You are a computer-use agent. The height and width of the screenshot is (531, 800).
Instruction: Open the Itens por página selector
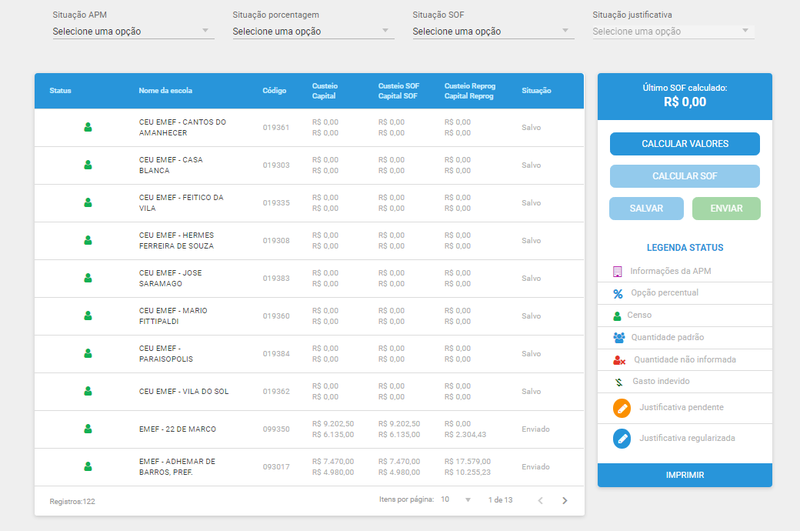455,500
